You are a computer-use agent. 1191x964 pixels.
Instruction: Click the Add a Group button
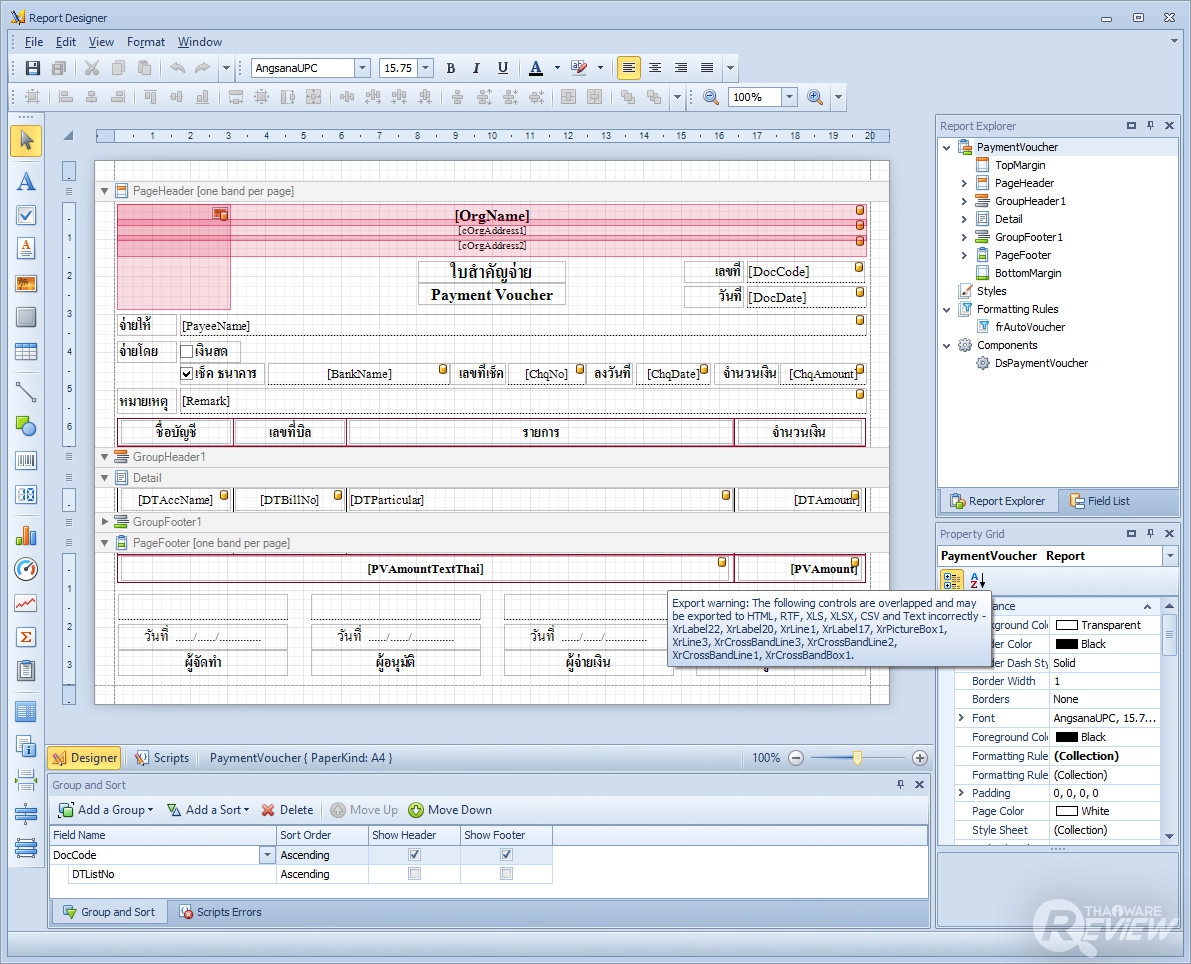point(106,810)
